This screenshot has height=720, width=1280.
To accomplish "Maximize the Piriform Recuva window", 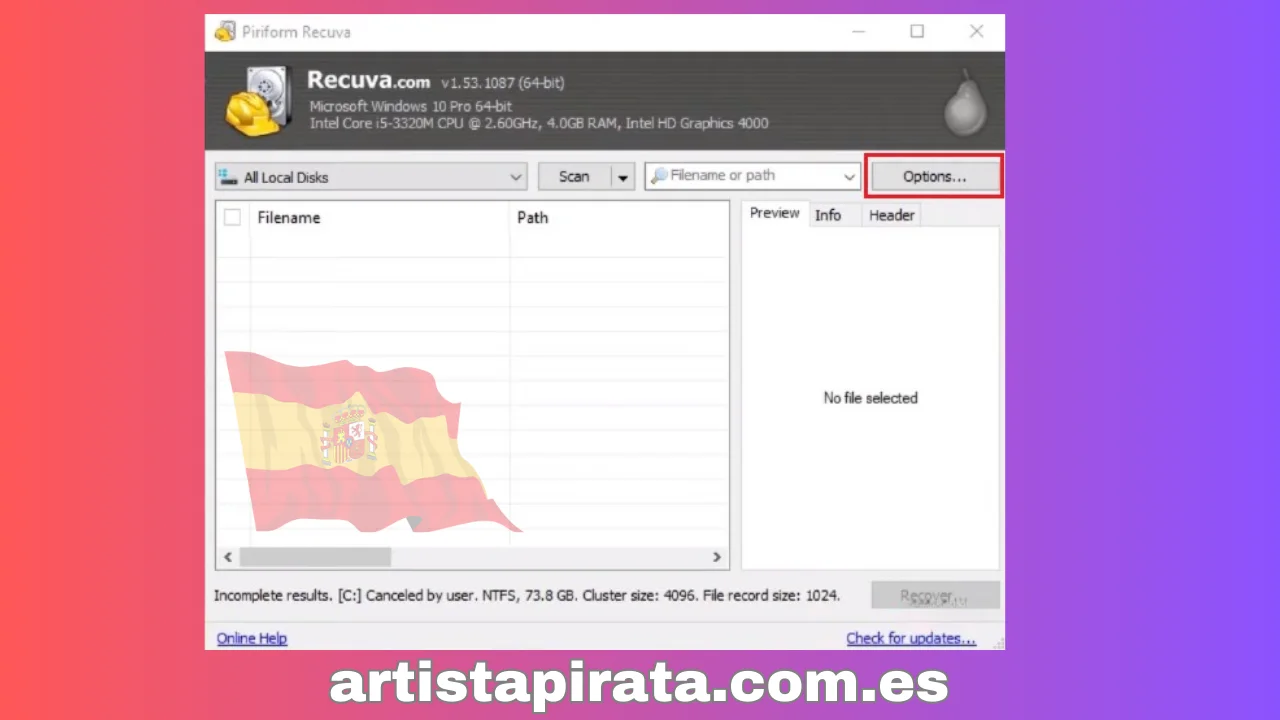I will 917,32.
